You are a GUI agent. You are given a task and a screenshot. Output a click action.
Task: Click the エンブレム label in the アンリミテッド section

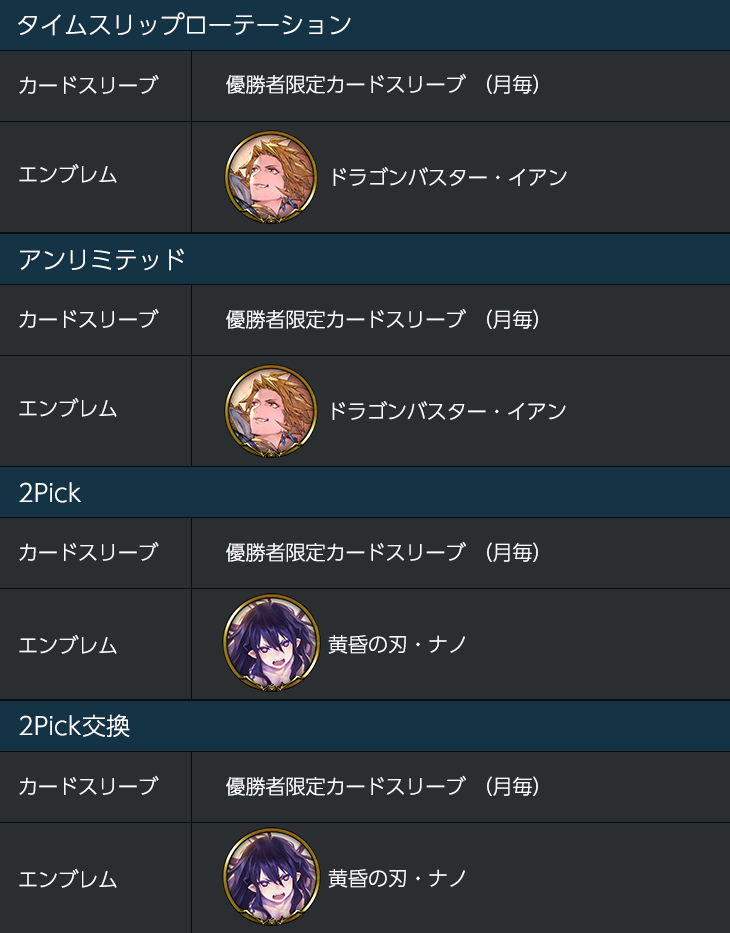click(68, 409)
